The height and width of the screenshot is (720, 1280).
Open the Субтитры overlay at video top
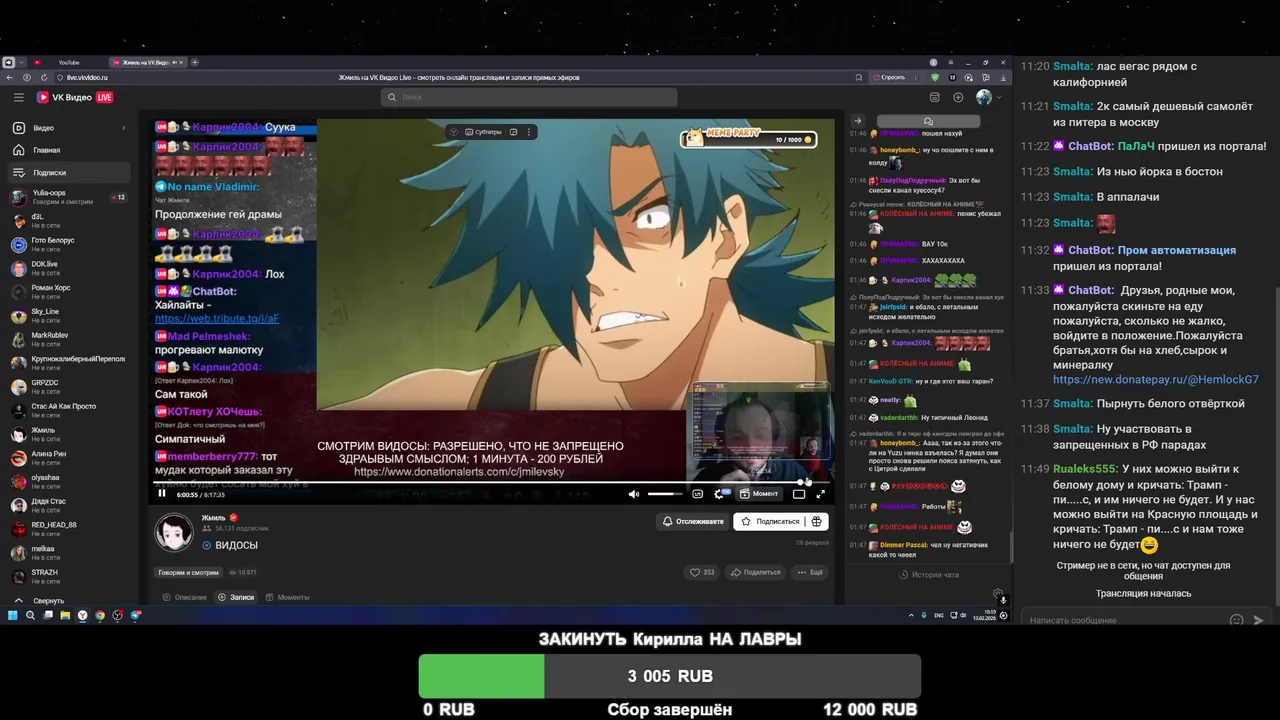click(x=482, y=132)
